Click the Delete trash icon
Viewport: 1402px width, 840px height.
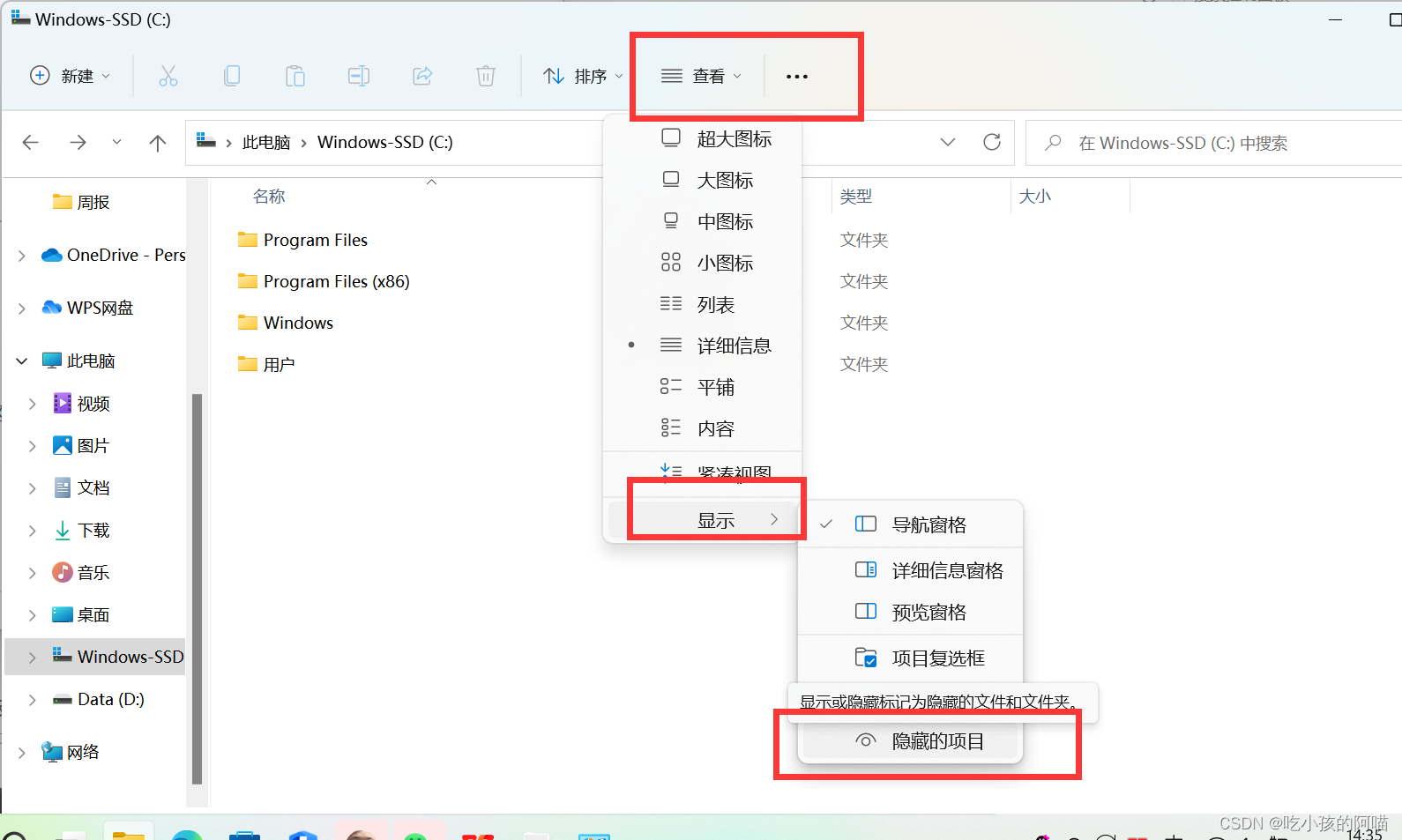pyautogui.click(x=486, y=76)
